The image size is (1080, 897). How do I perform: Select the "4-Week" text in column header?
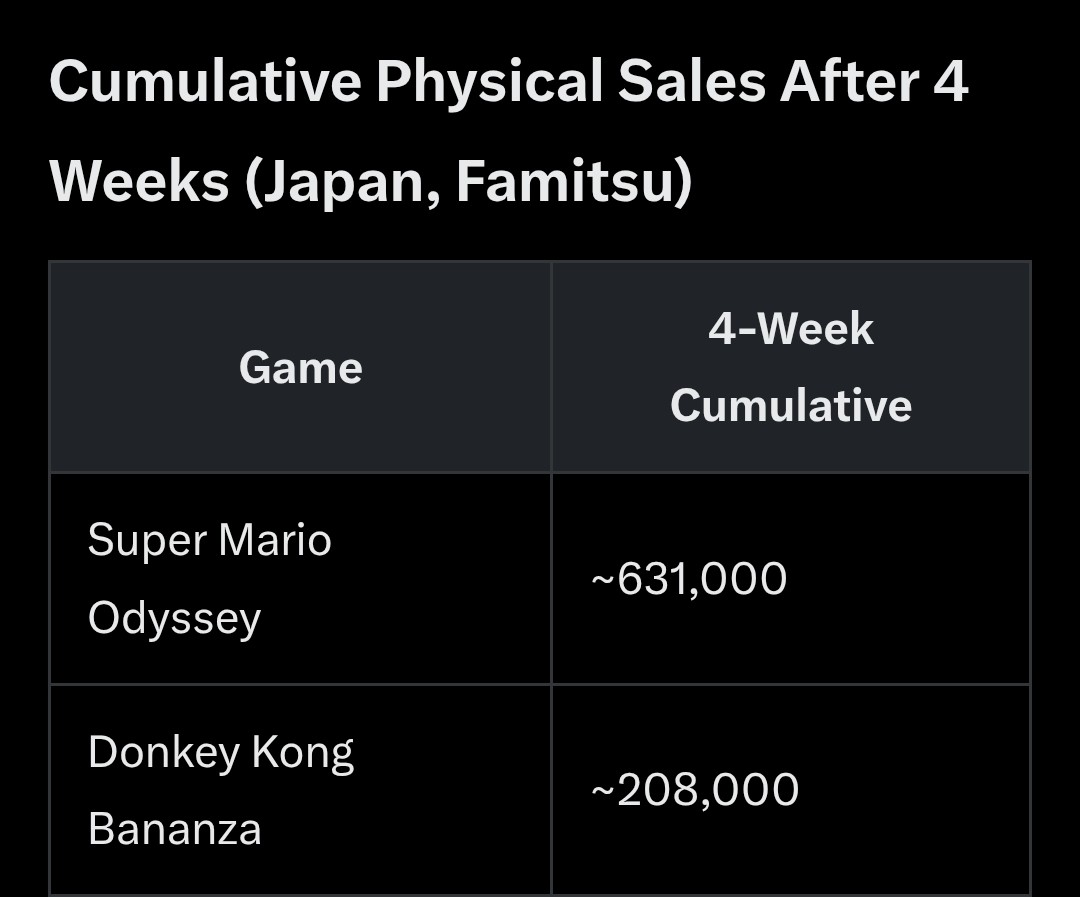(x=790, y=329)
